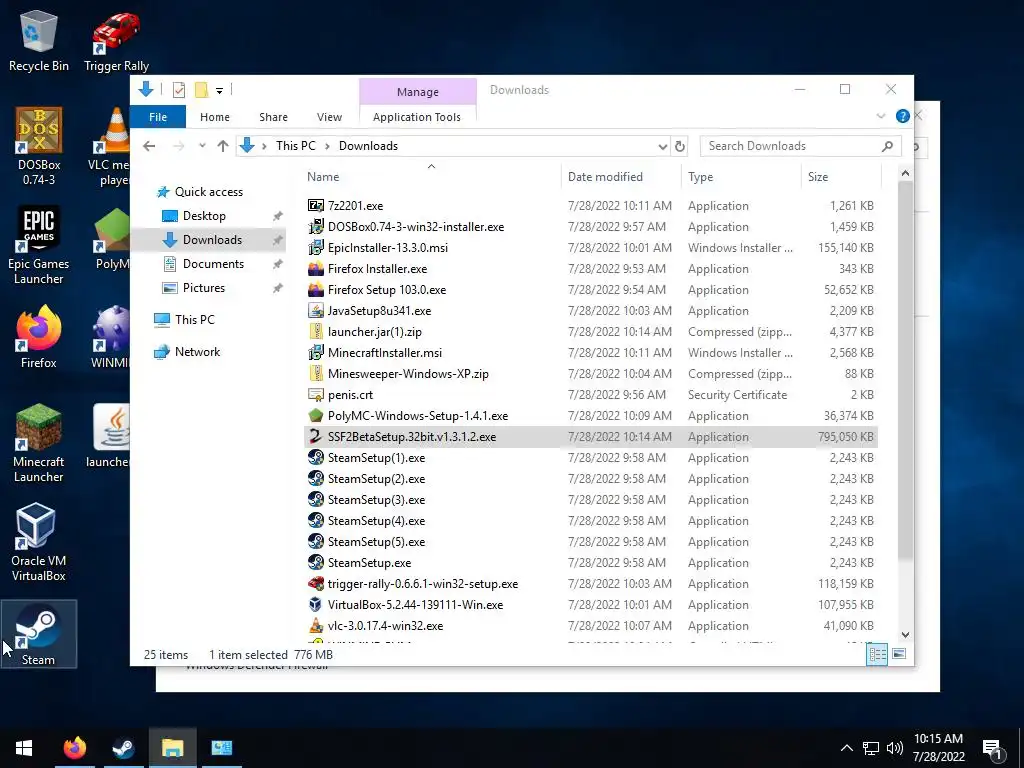Open the Share ribbon tab

[273, 117]
